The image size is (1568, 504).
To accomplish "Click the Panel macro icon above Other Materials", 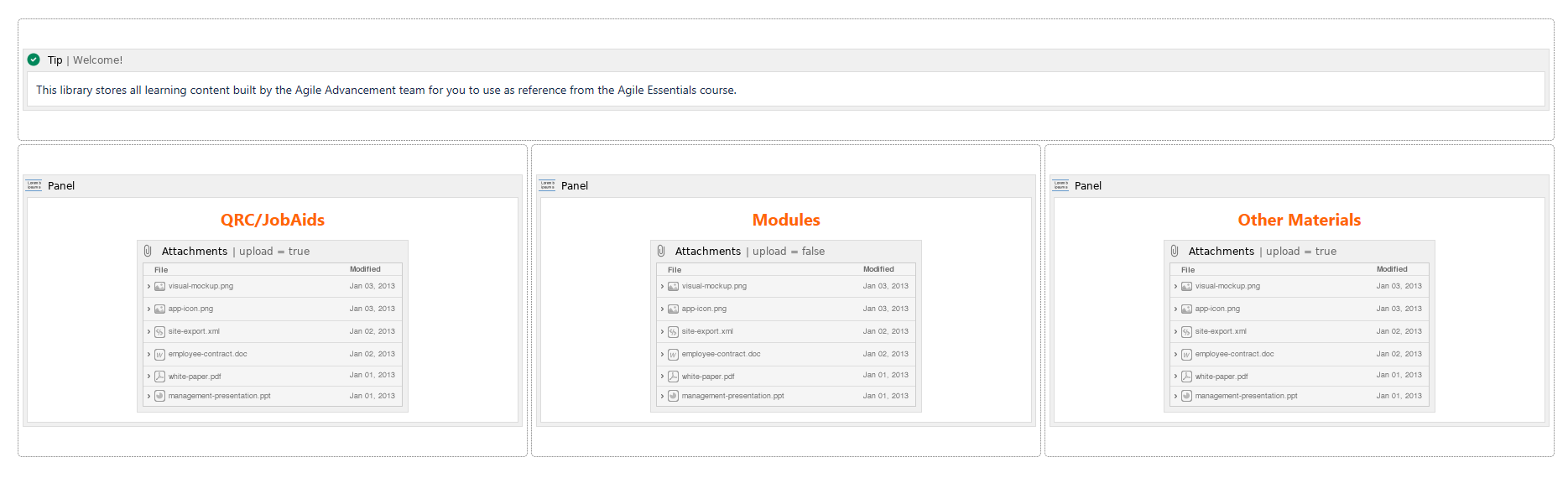I will click(1061, 185).
